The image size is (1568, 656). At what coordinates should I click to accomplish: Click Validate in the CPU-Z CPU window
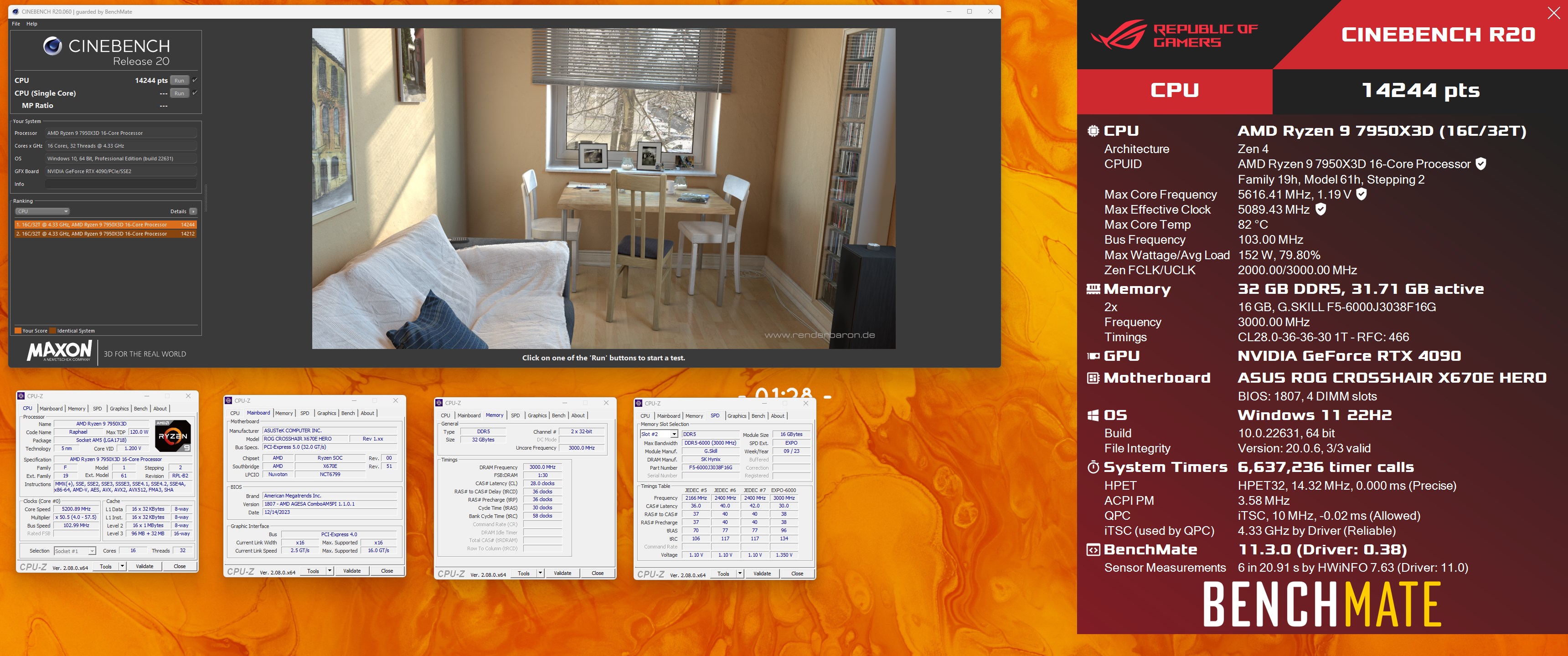pos(144,566)
